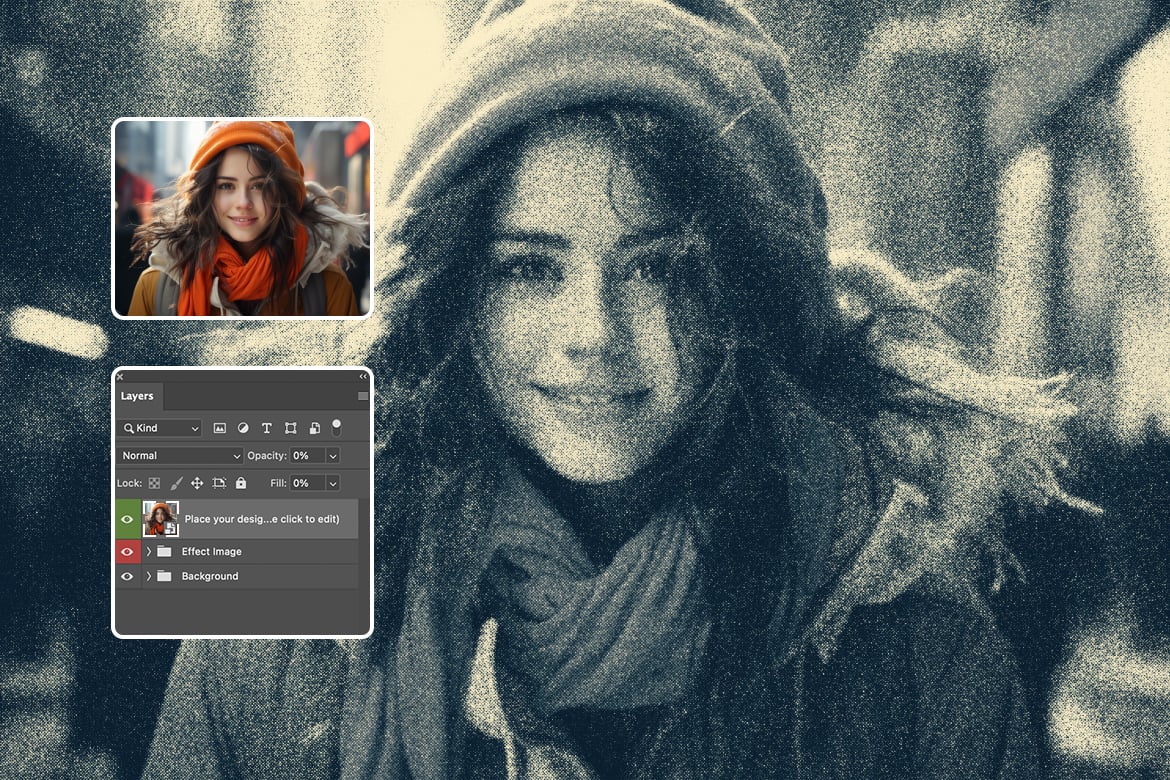Toggle layer filtering on or off switch
The height and width of the screenshot is (780, 1170).
tap(337, 428)
